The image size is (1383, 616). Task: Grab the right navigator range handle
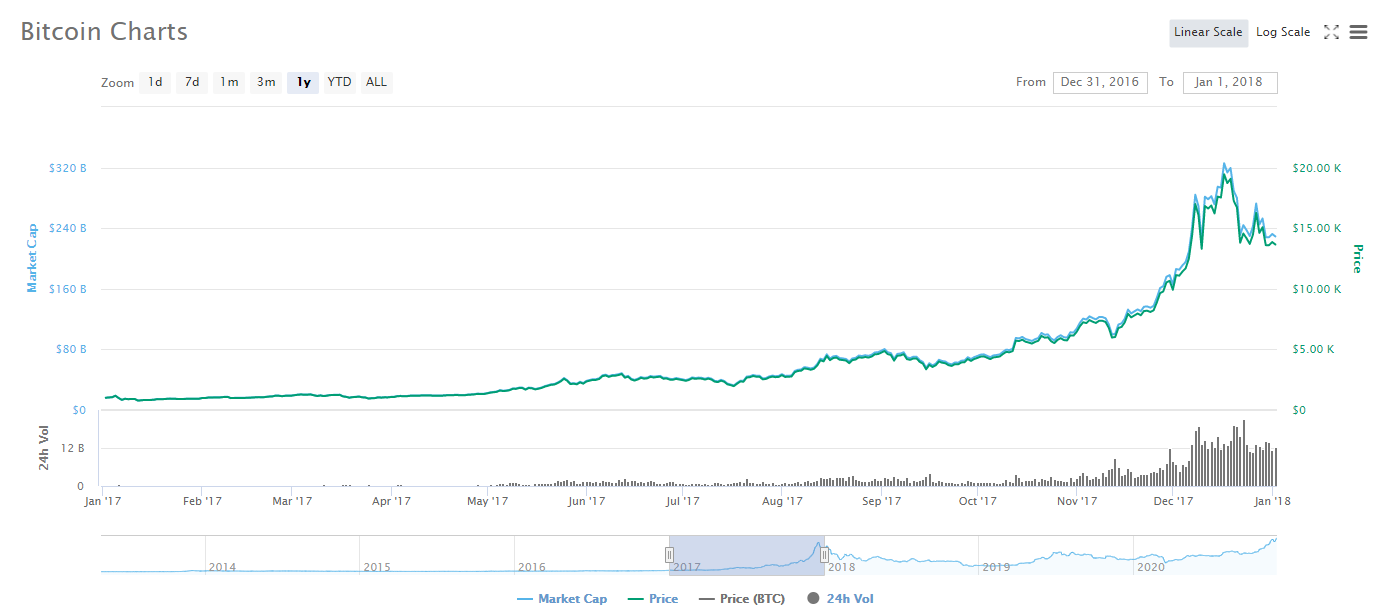tap(824, 555)
